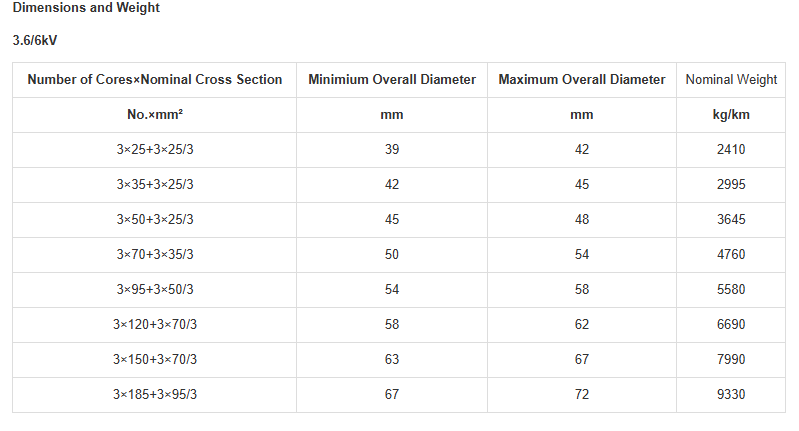Click the nominal weight value 9330
This screenshot has width=799, height=431.
(x=731, y=394)
